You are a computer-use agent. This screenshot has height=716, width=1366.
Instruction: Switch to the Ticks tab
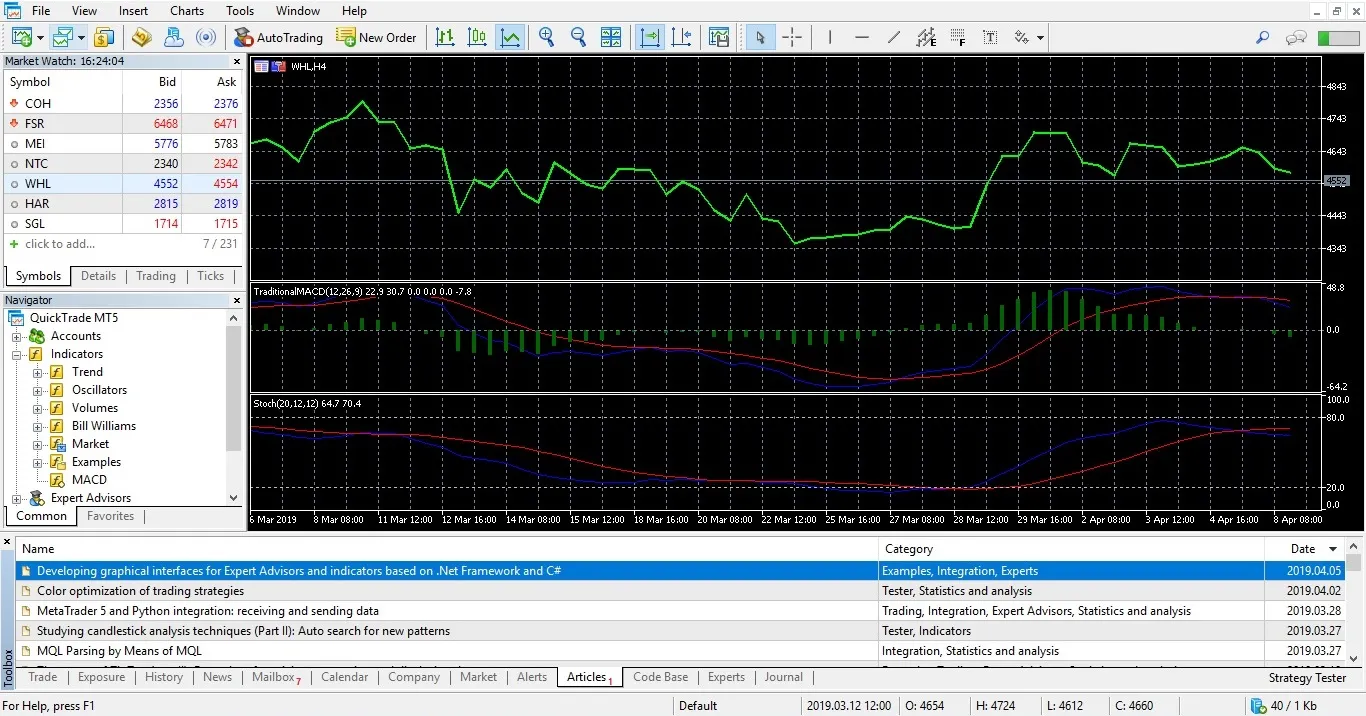click(x=210, y=276)
